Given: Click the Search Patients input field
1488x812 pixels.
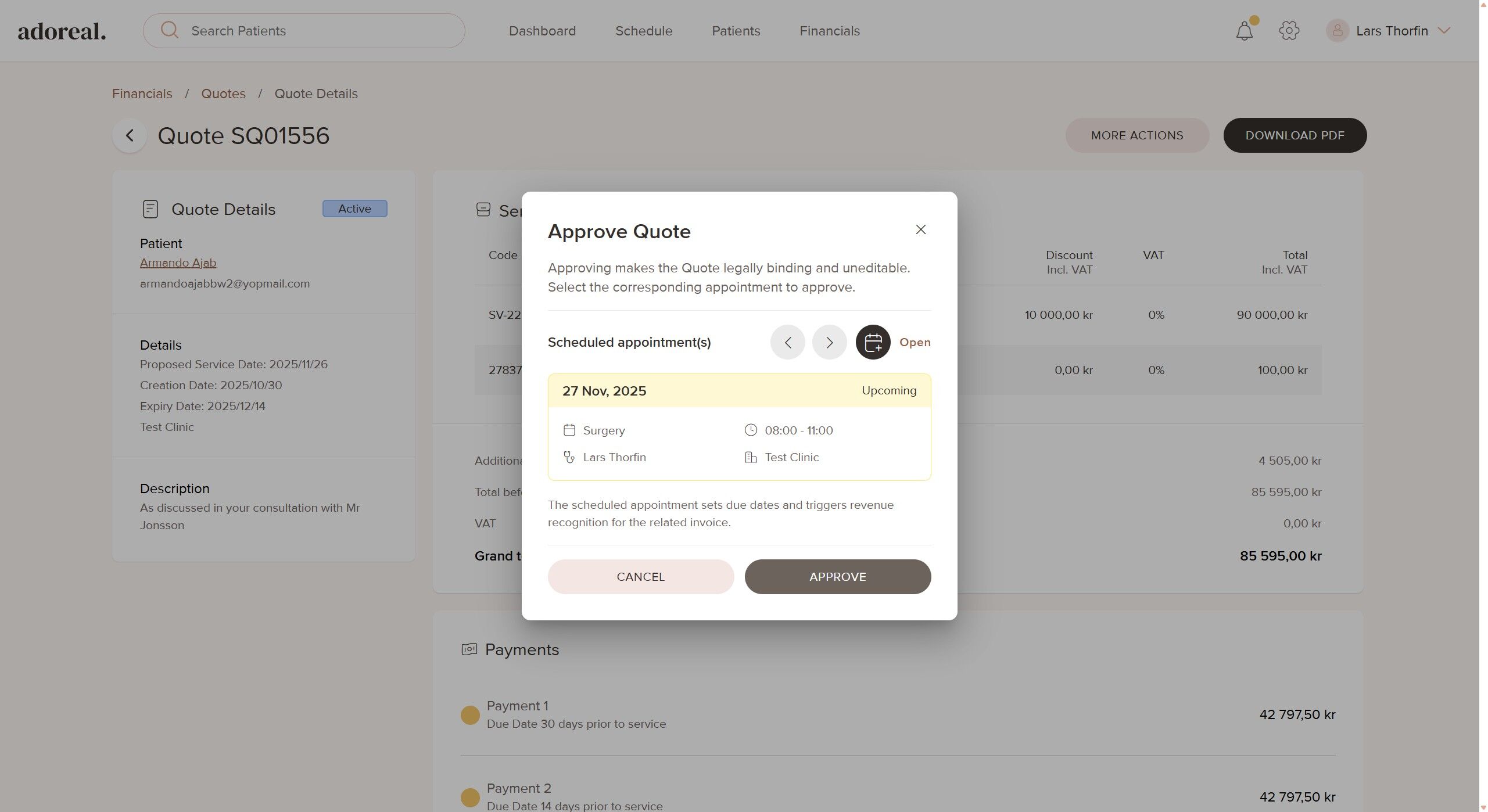Looking at the screenshot, I should 320,31.
